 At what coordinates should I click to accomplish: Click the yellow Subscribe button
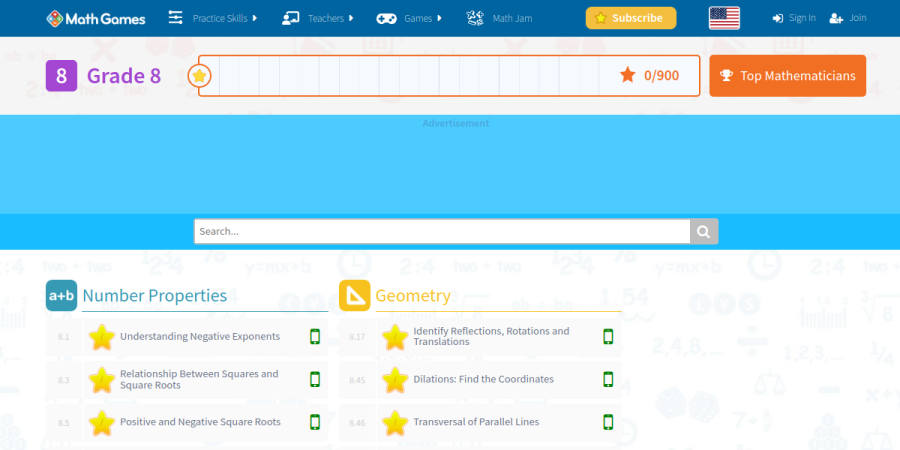(631, 18)
